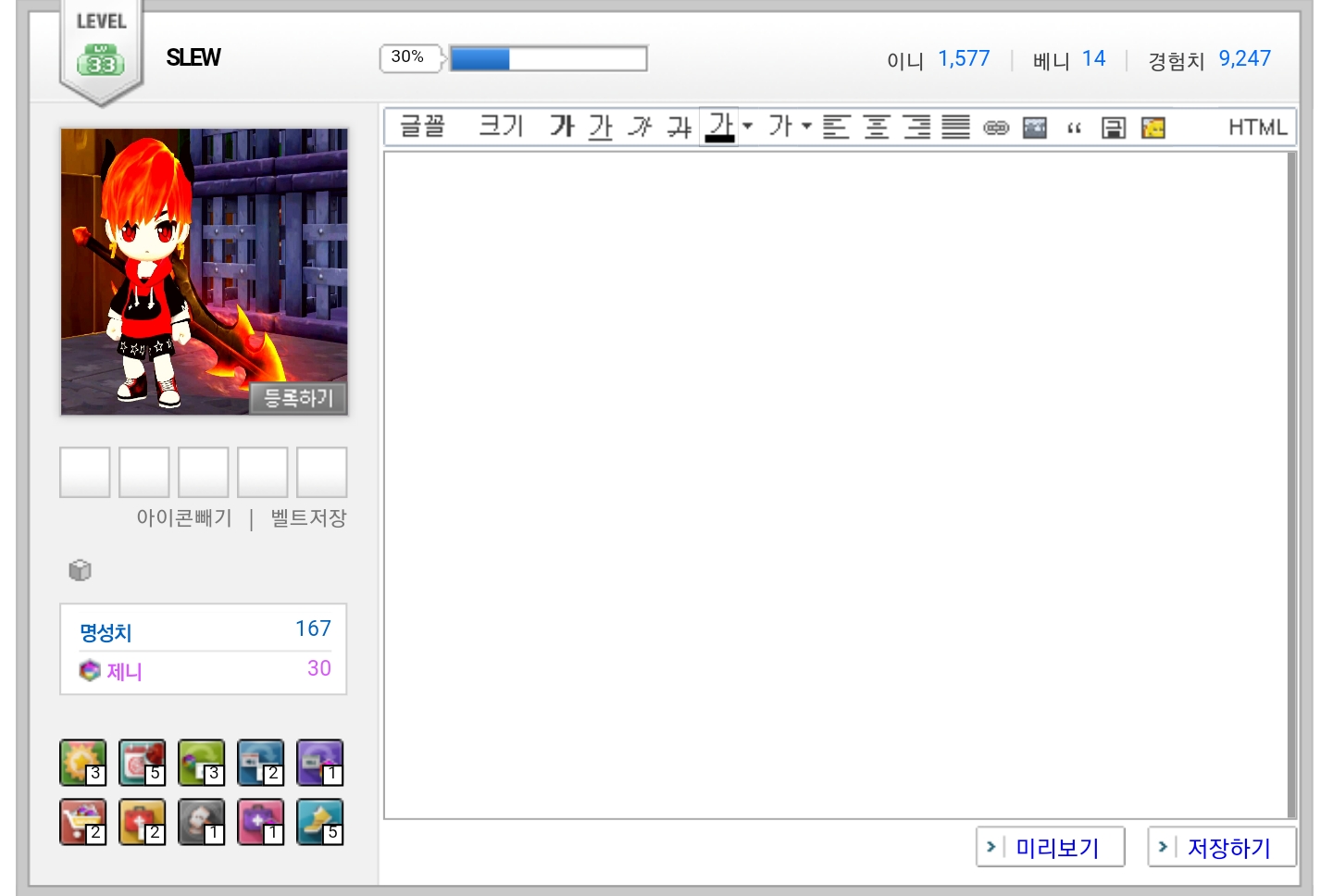Click inside the empty editor text area
The image size is (1333, 896).
835,485
